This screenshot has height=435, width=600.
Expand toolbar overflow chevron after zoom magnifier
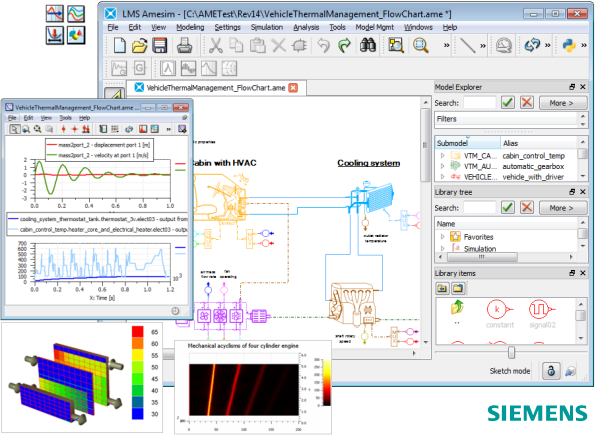coord(446,46)
